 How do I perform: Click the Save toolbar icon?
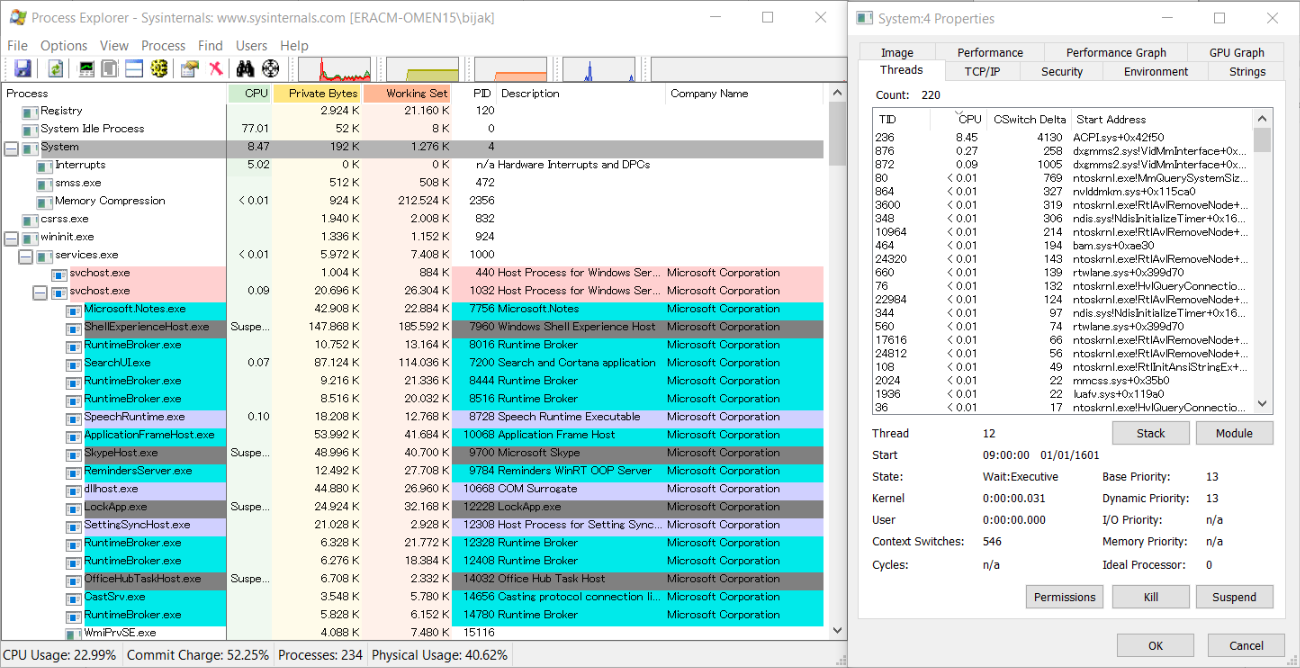pyautogui.click(x=22, y=69)
